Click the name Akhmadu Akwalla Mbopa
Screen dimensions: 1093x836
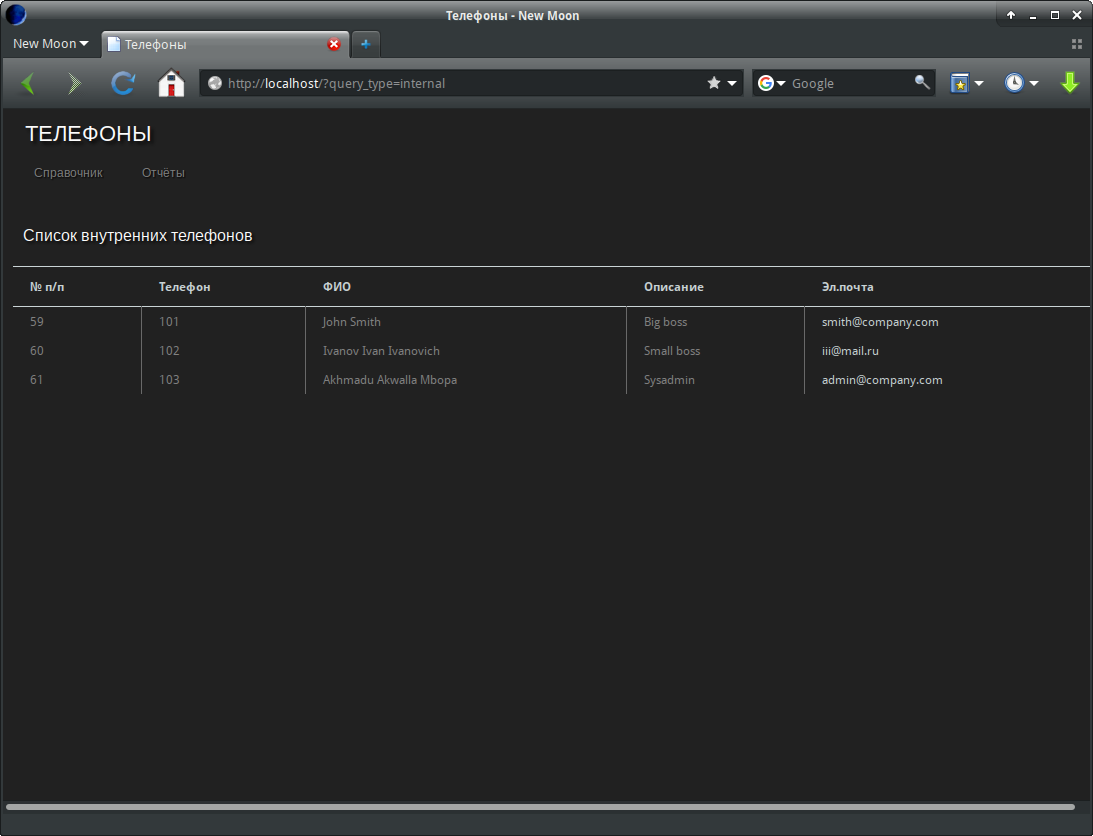[x=390, y=380]
